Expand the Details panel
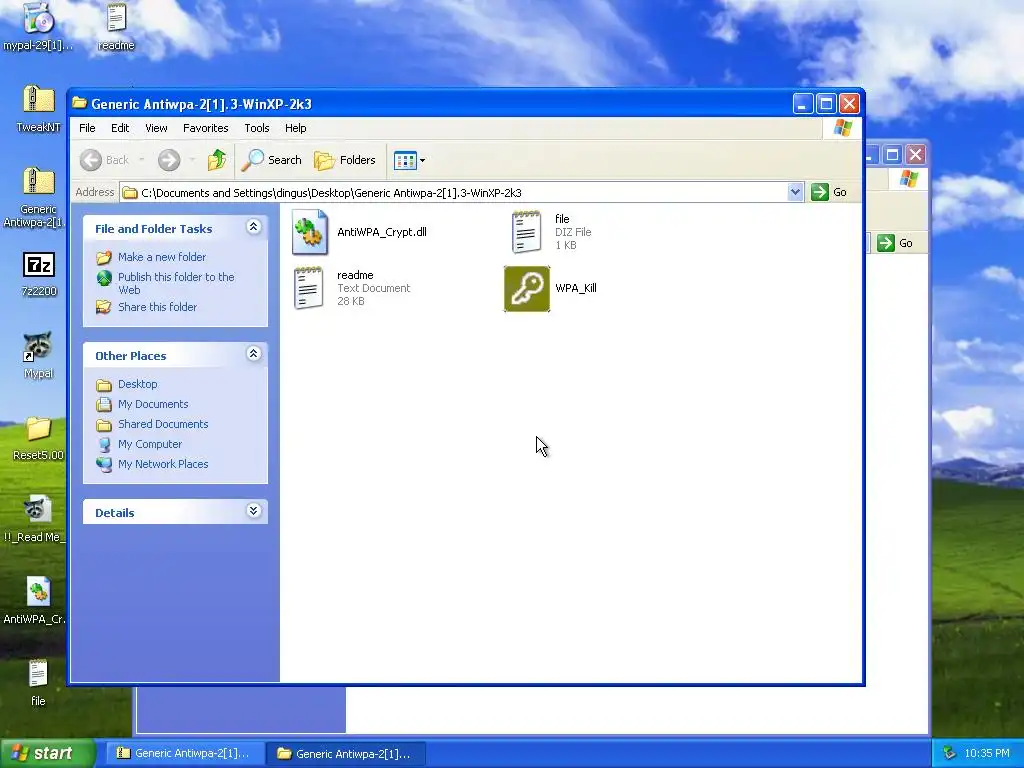Viewport: 1024px width, 768px height. tap(253, 511)
